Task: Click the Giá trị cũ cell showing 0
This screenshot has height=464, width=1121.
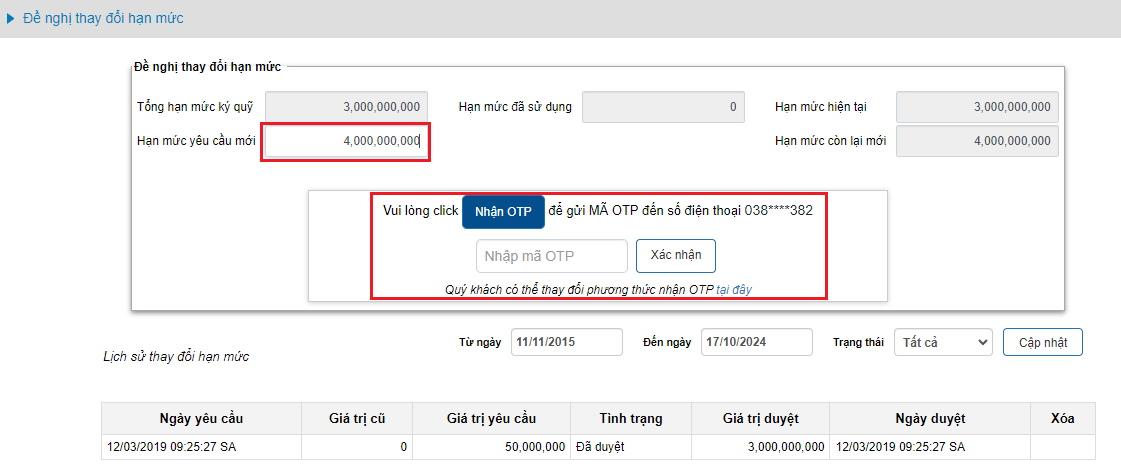Action: pyautogui.click(x=357, y=447)
